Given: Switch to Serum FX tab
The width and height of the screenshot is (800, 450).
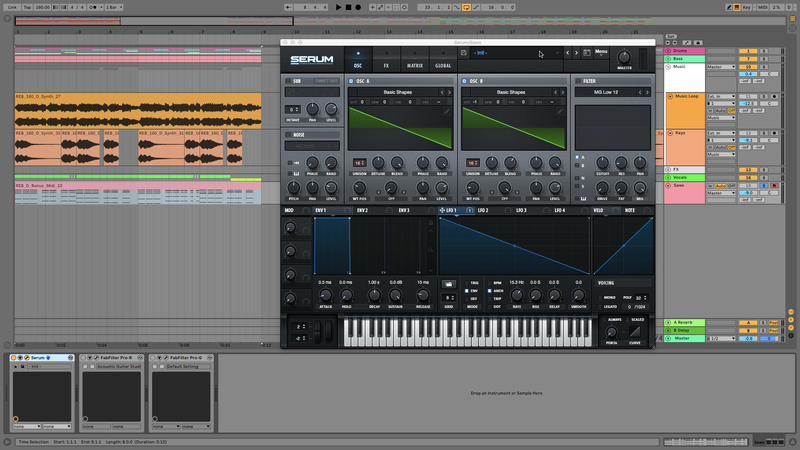Looking at the screenshot, I should 386,60.
